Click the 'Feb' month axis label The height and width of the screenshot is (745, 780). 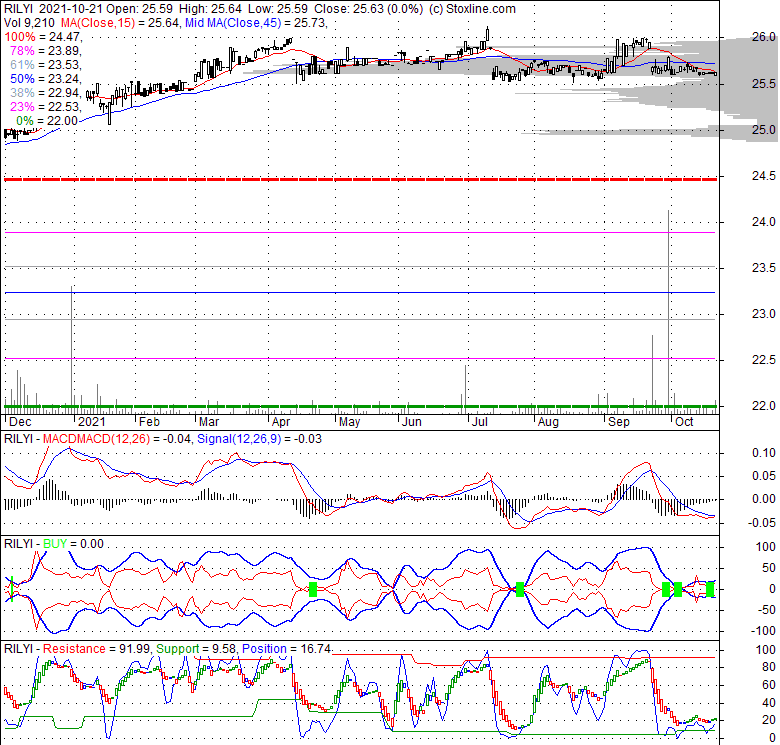(149, 422)
